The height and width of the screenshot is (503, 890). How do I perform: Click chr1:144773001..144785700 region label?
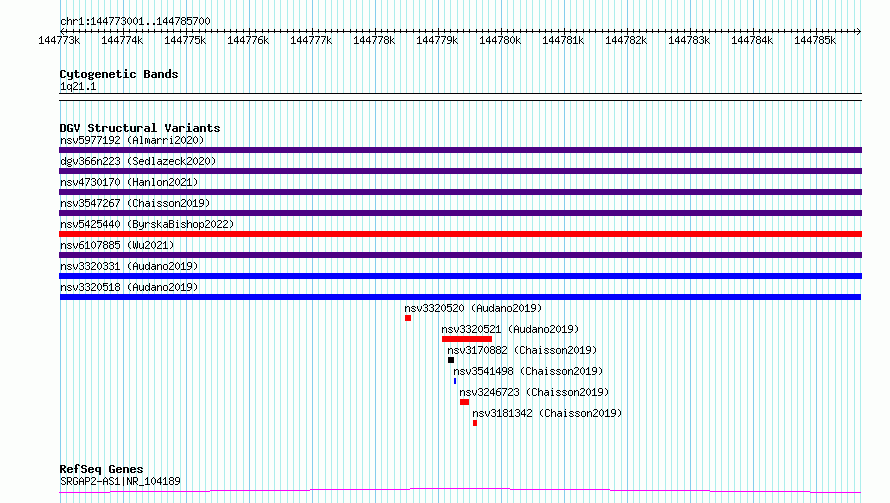(135, 22)
